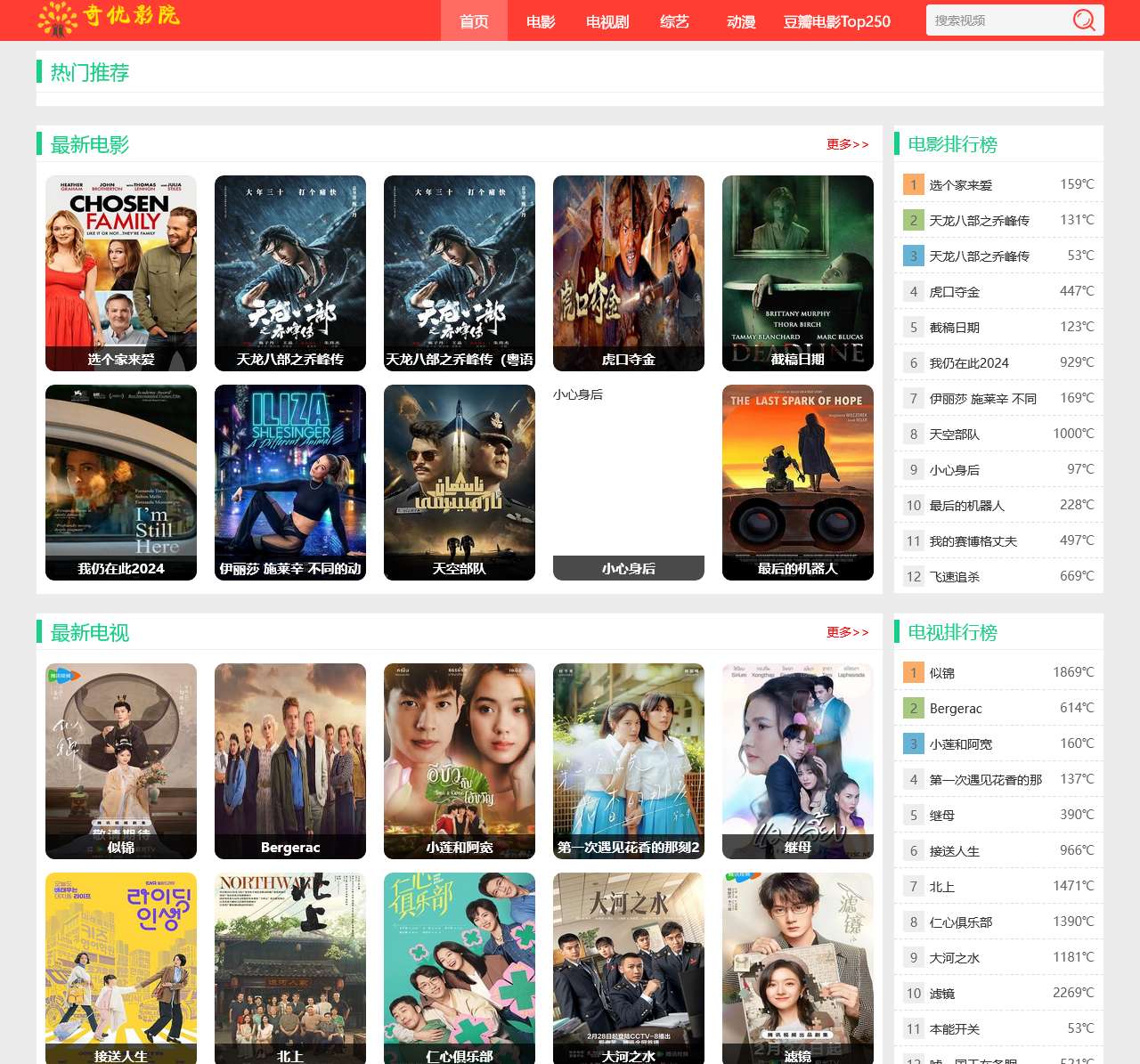Click 伊丽莎 施莱辛 不同 ranking entry
This screenshot has height=1064, width=1140.
point(982,399)
